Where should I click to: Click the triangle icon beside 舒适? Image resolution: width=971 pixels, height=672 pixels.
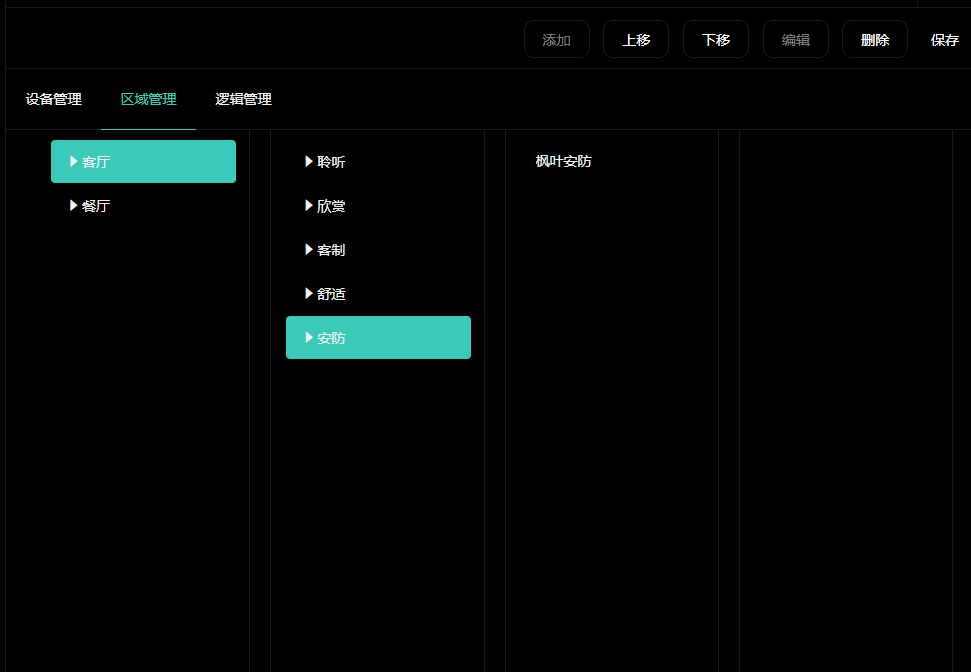(309, 293)
